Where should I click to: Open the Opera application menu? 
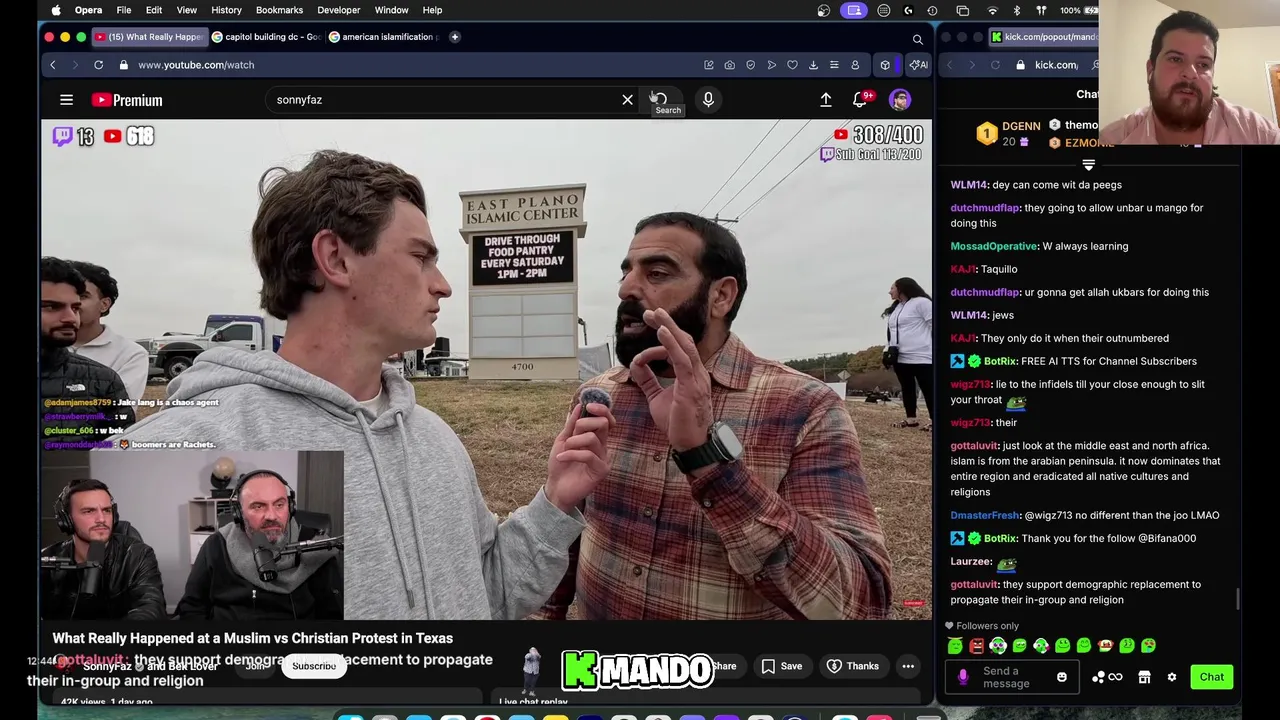pos(88,10)
